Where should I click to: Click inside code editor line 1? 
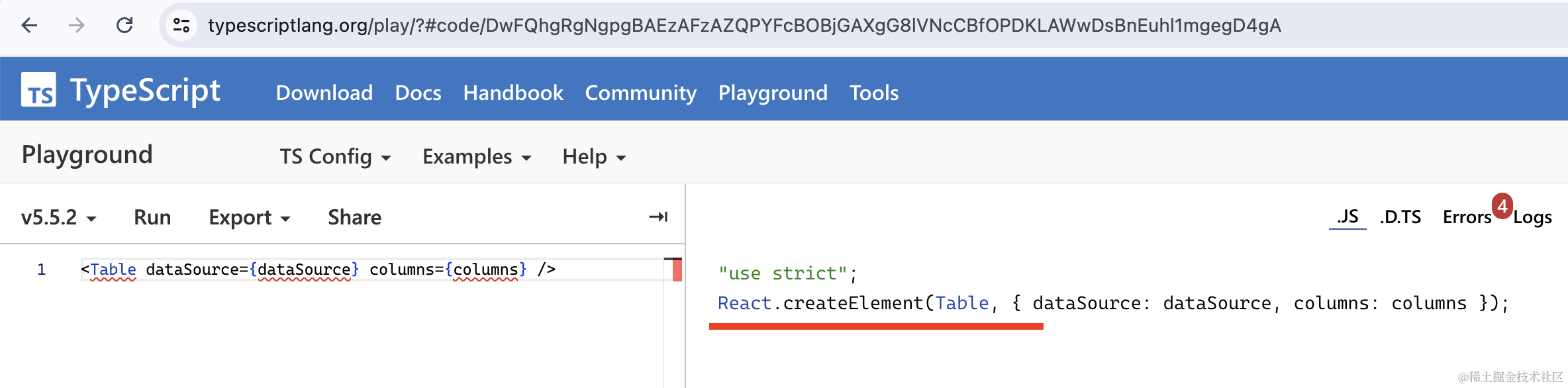click(371, 269)
